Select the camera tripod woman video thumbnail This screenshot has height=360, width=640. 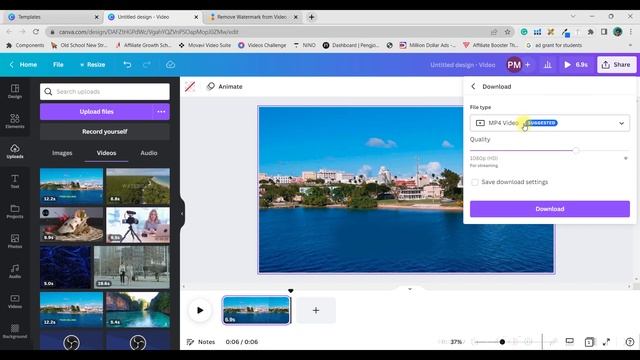(x=138, y=225)
